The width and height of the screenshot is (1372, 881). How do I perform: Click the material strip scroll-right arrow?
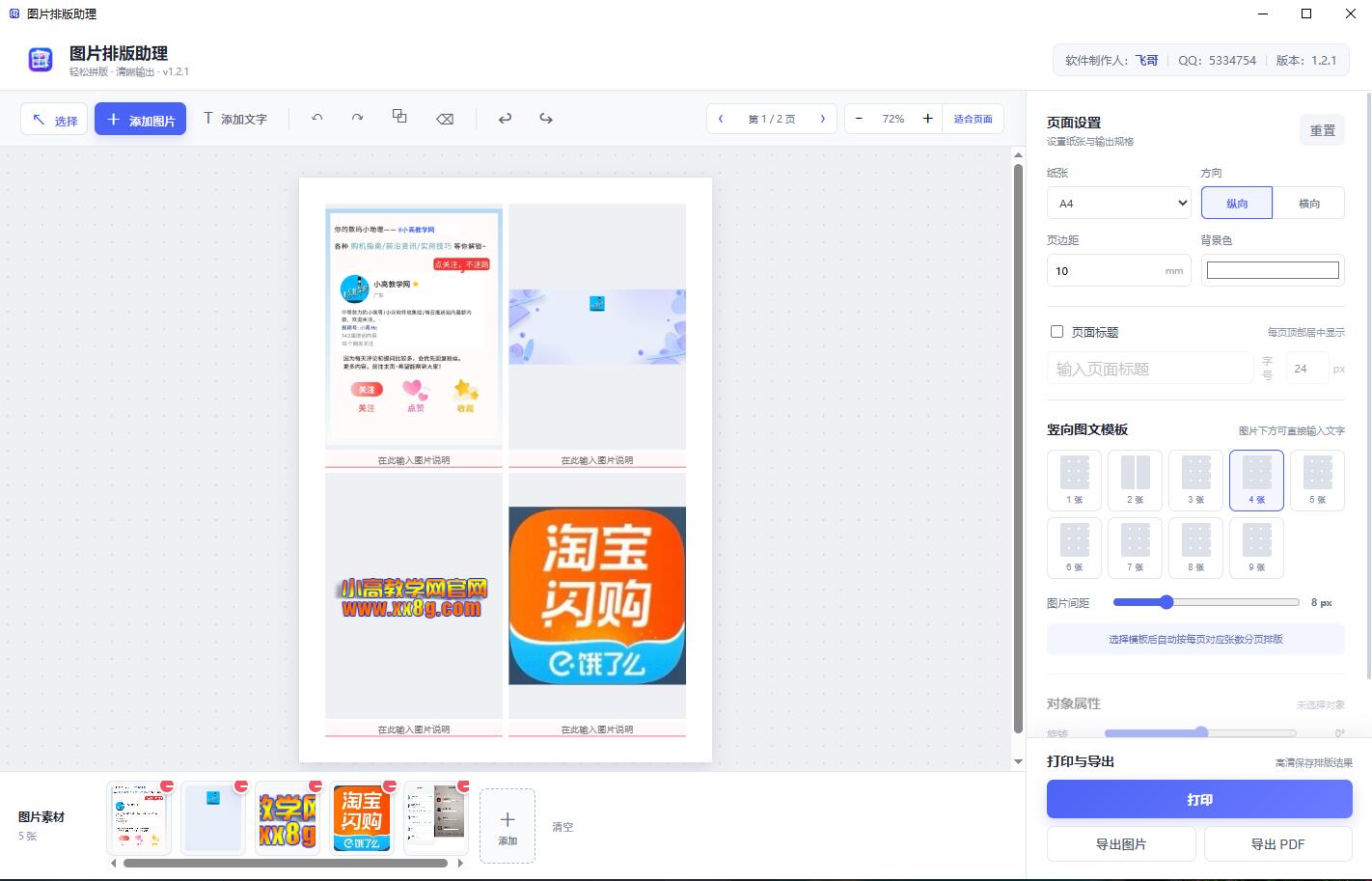[460, 864]
